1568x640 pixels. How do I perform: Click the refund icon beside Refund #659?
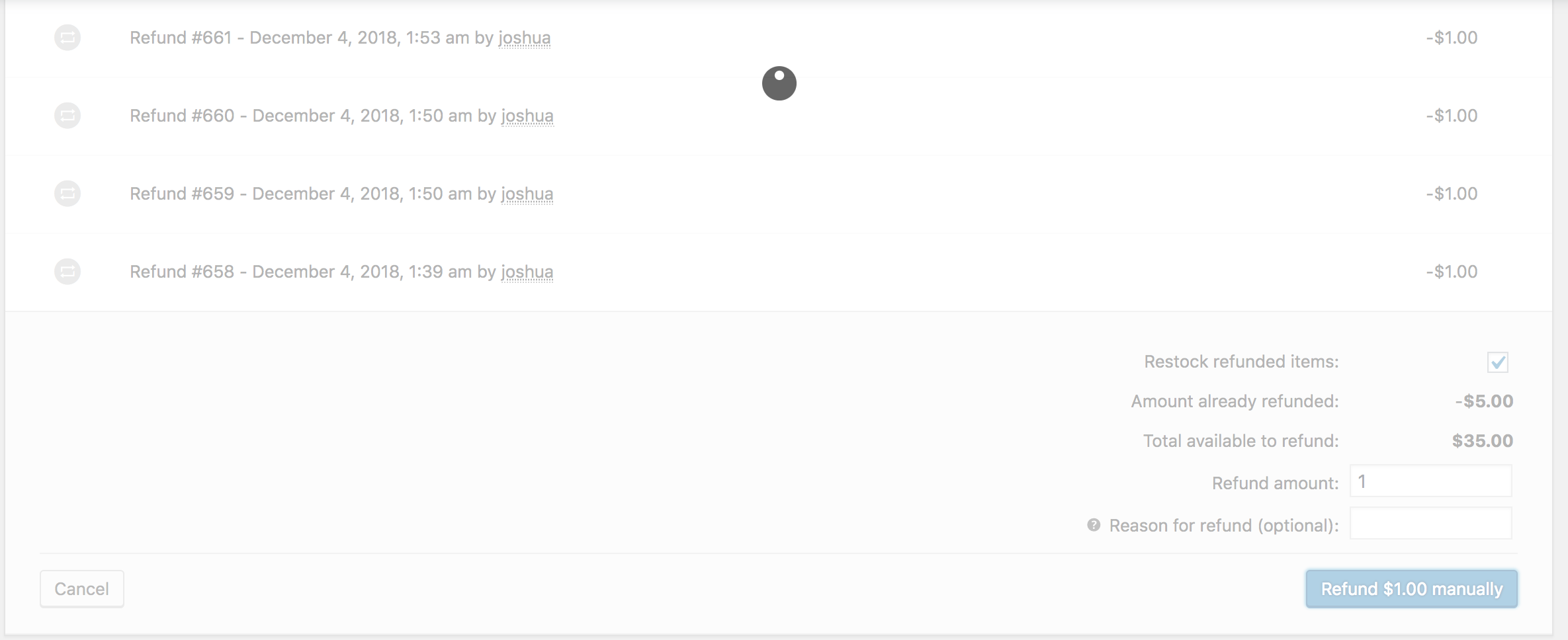67,193
